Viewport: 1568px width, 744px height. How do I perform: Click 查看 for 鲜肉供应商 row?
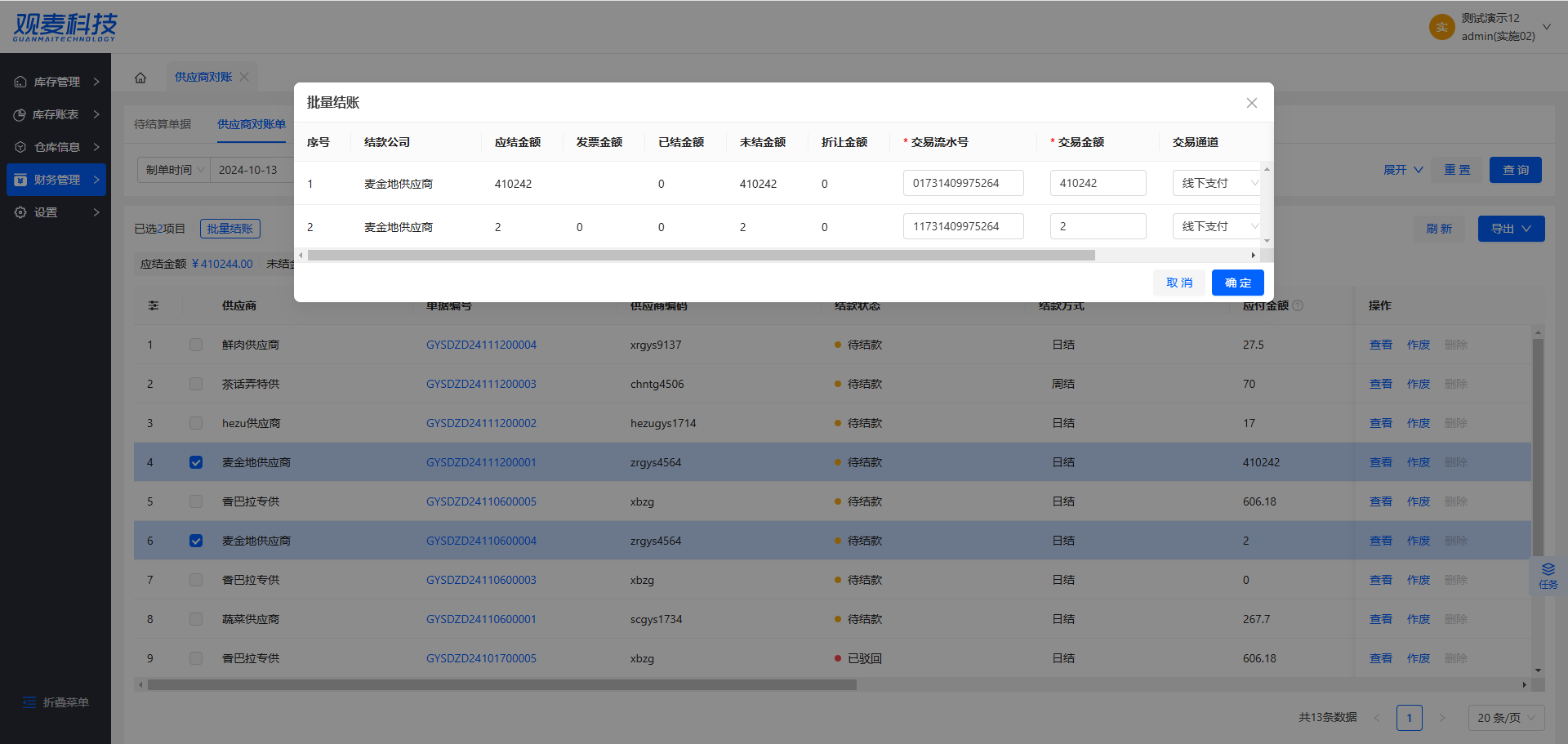[x=1381, y=345]
